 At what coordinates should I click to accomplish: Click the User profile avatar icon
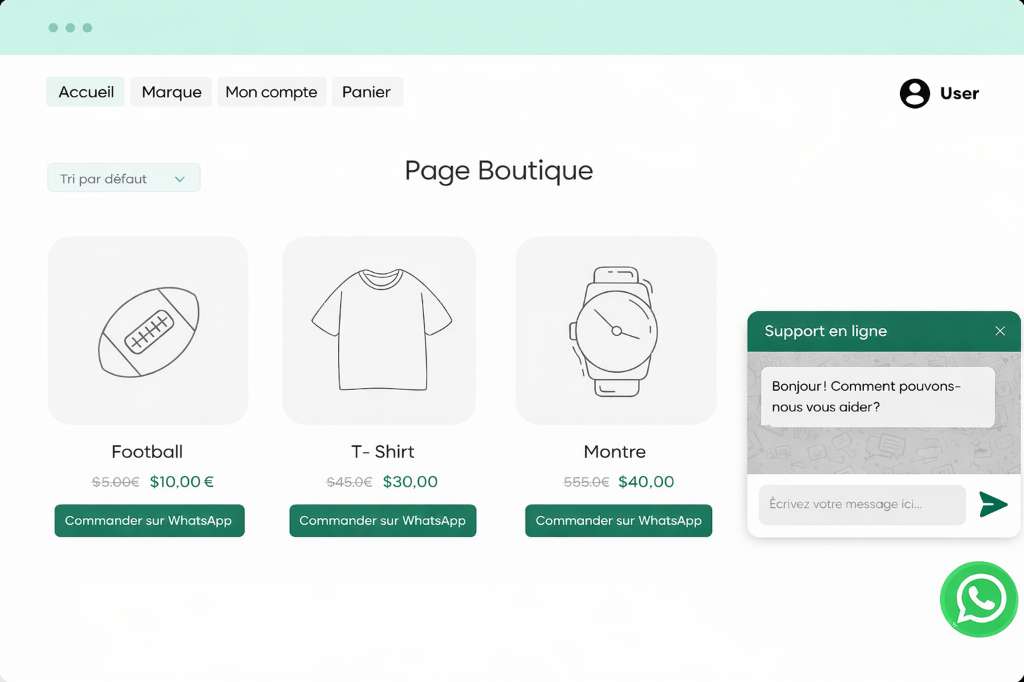coord(914,93)
